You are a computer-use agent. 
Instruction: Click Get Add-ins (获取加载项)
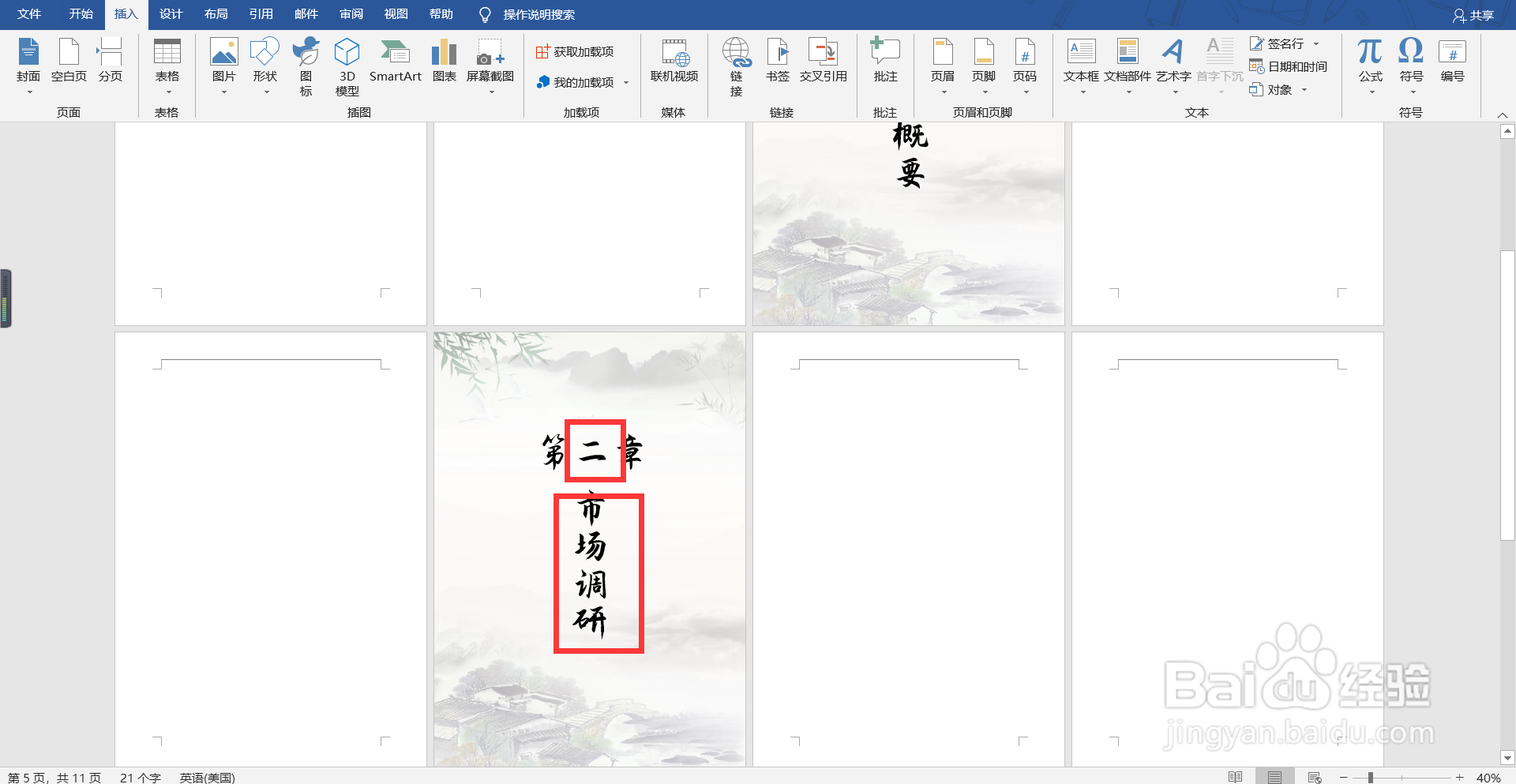[575, 51]
